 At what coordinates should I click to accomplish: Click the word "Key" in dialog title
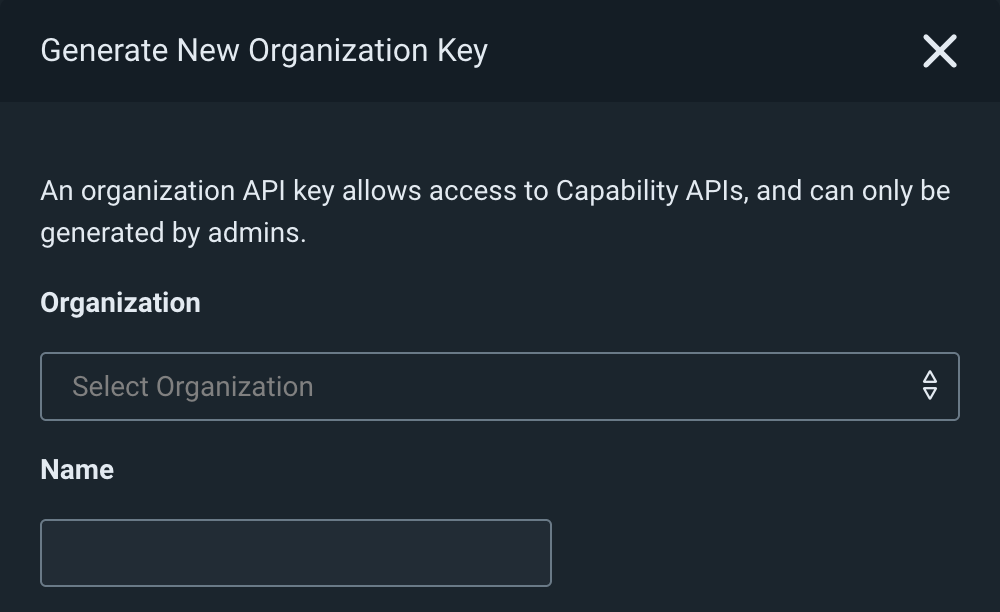462,51
